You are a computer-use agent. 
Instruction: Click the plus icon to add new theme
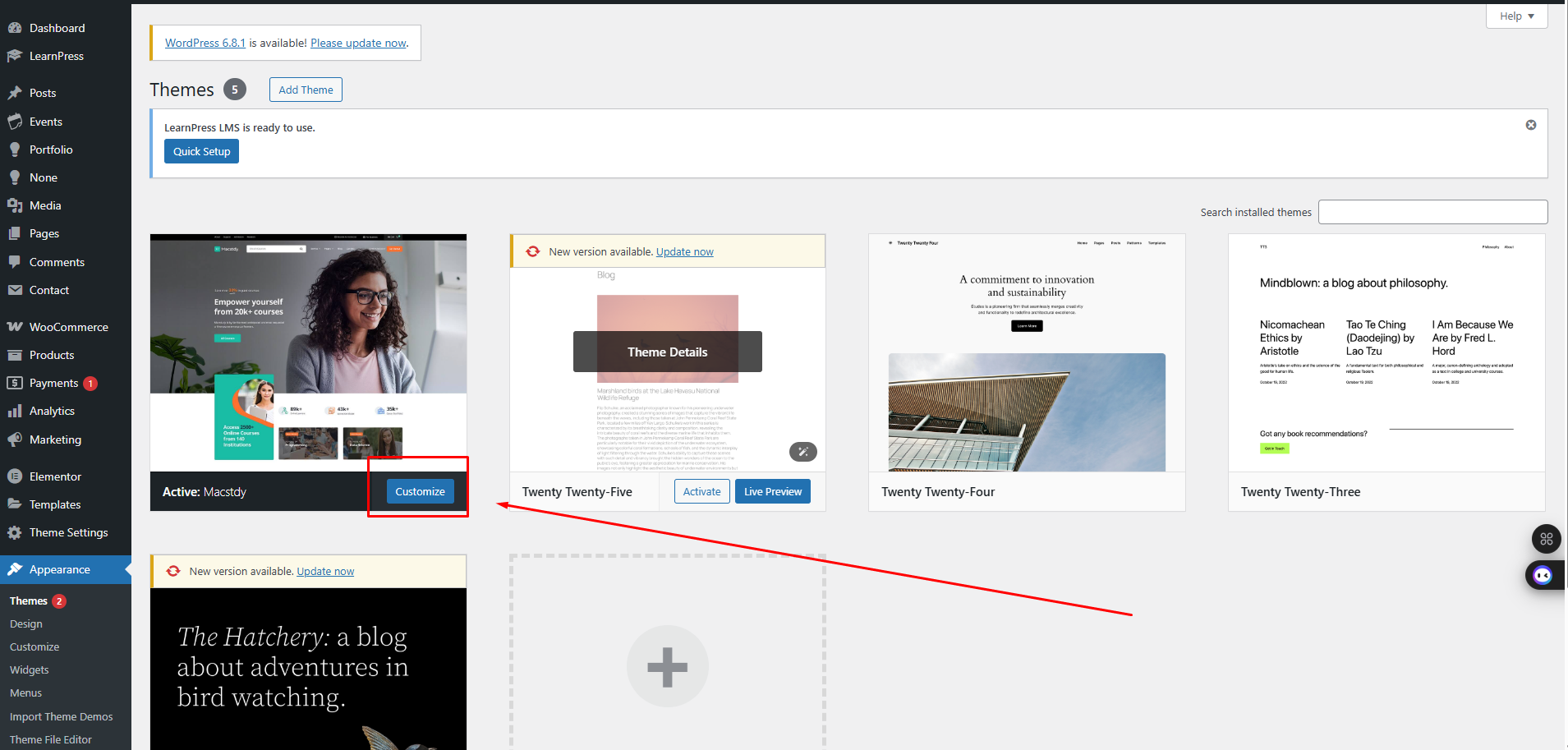(667, 666)
